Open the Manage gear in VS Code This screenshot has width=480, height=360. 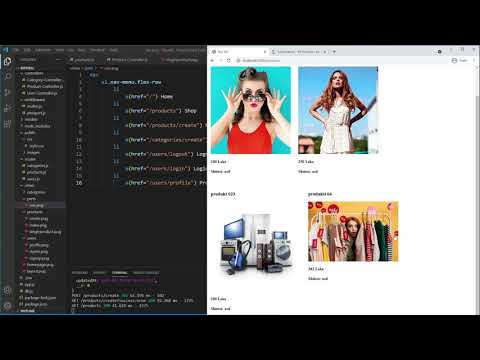tap(7, 305)
